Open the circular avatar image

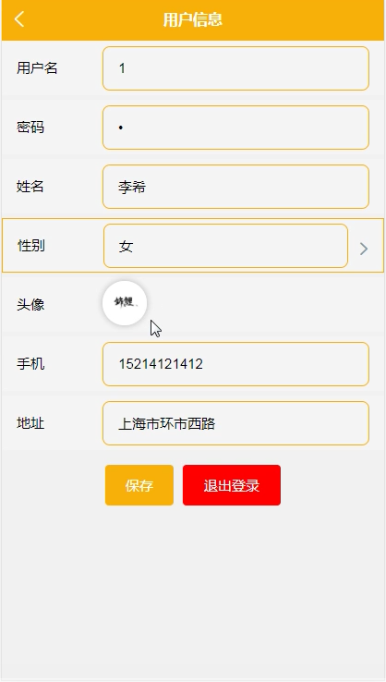[124, 303]
